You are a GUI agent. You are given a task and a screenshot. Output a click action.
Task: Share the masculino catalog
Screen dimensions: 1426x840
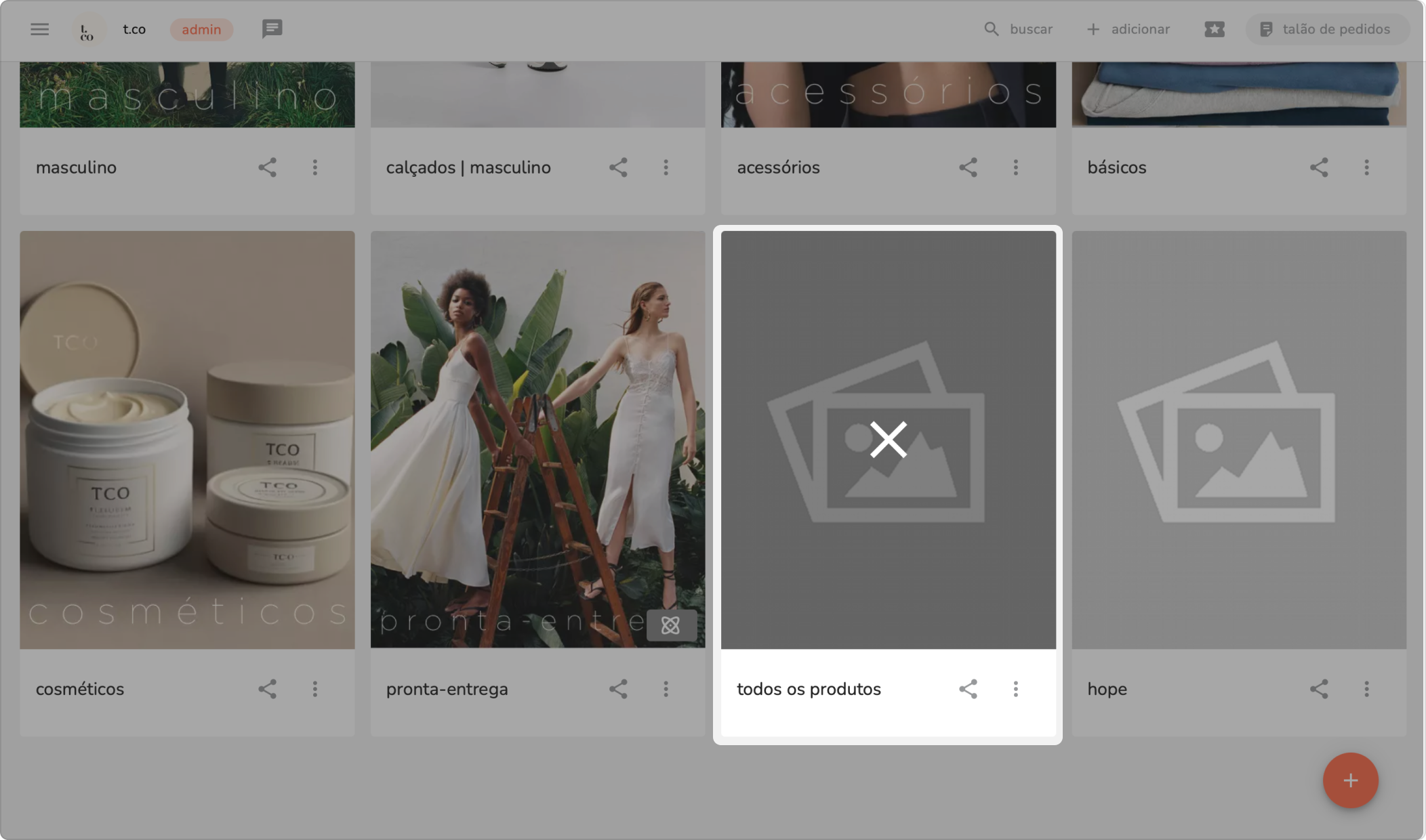point(267,167)
